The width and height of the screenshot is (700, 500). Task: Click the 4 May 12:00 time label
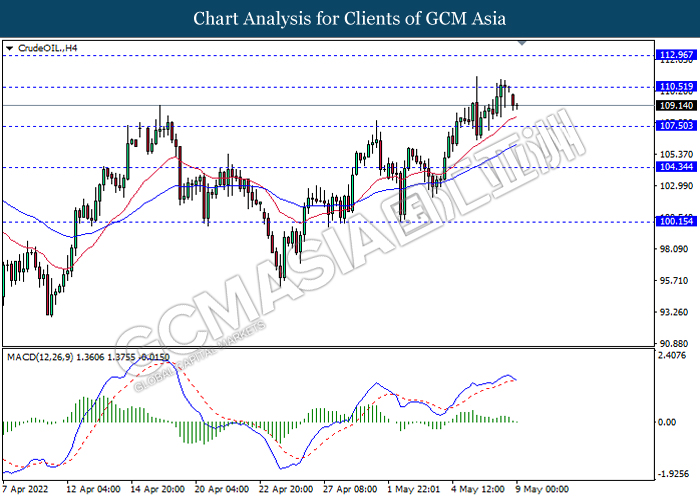tap(478, 489)
